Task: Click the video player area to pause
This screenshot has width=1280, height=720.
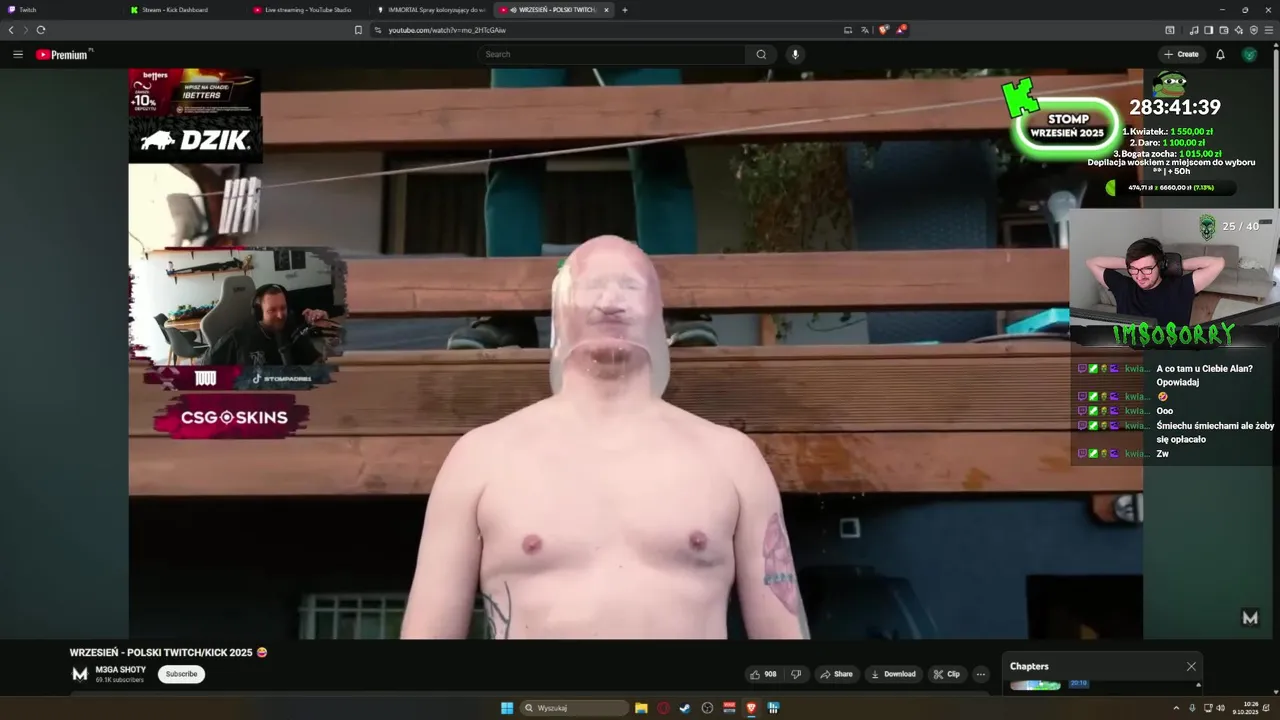Action: click(x=635, y=353)
